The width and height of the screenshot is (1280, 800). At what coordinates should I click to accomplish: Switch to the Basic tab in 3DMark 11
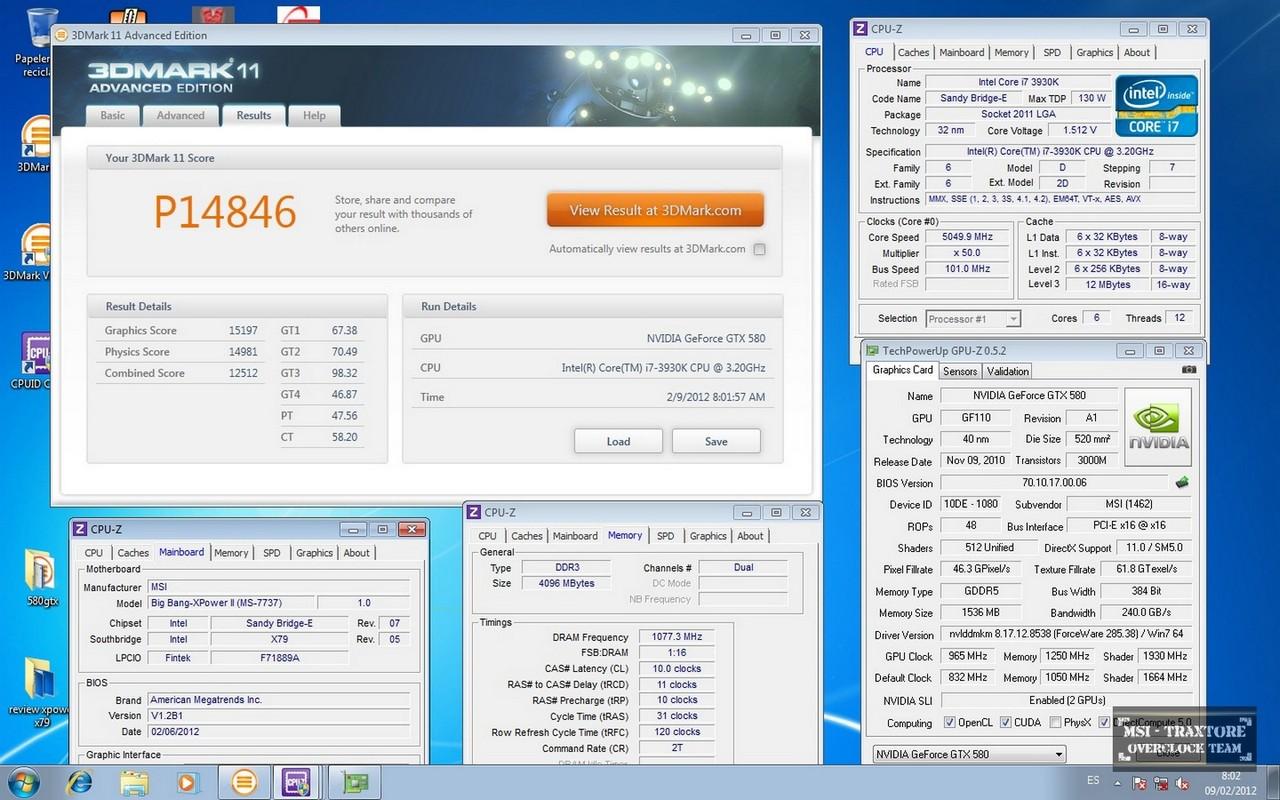[113, 116]
